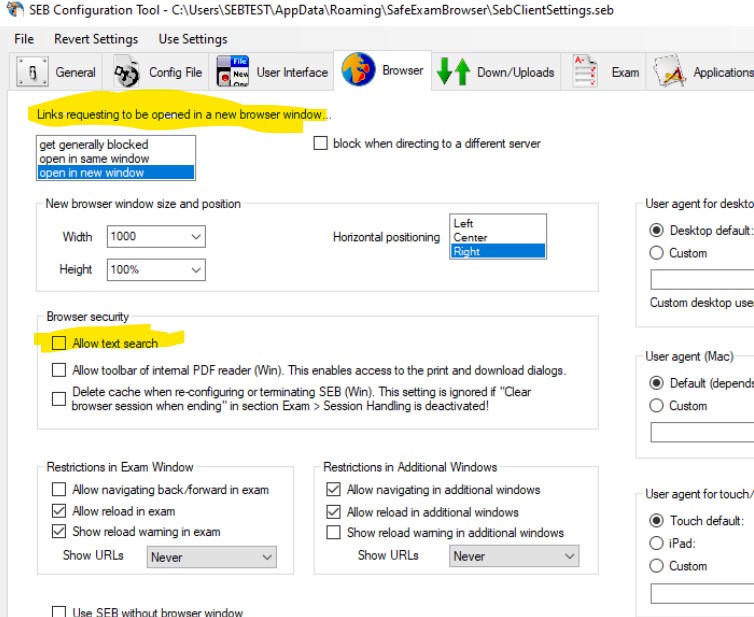Open the Revert Settings menu

tap(96, 39)
